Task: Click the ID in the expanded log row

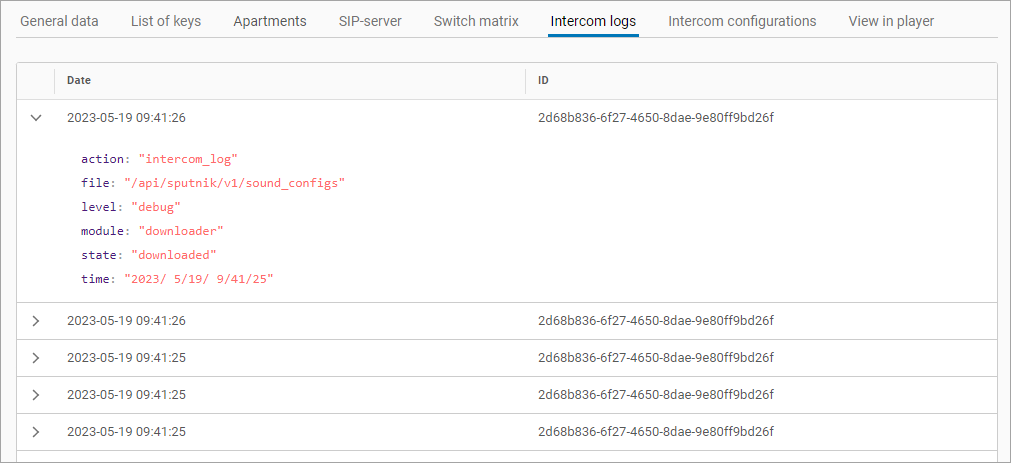Action: (656, 118)
